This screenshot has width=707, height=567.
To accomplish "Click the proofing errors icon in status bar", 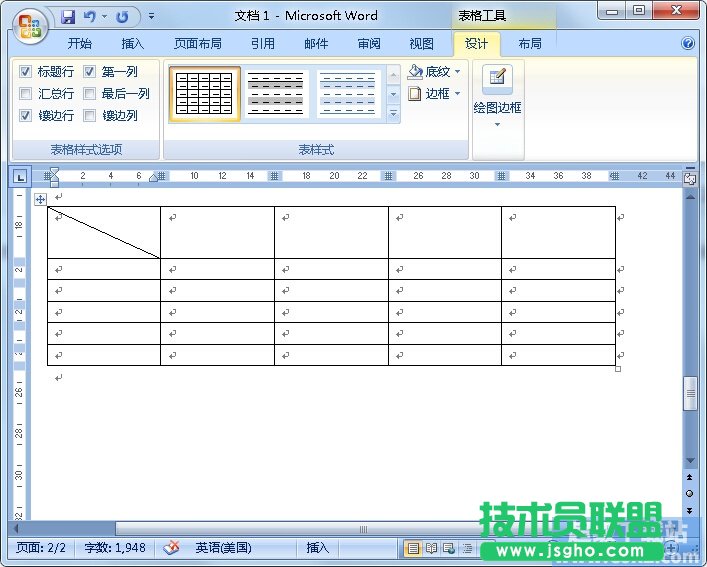I will click(x=172, y=548).
